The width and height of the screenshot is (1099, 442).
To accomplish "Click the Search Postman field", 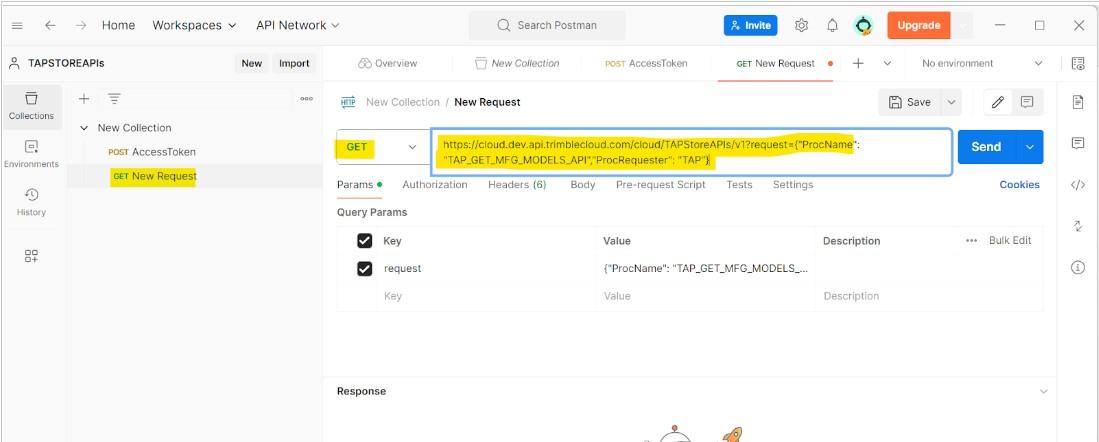I will click(547, 25).
